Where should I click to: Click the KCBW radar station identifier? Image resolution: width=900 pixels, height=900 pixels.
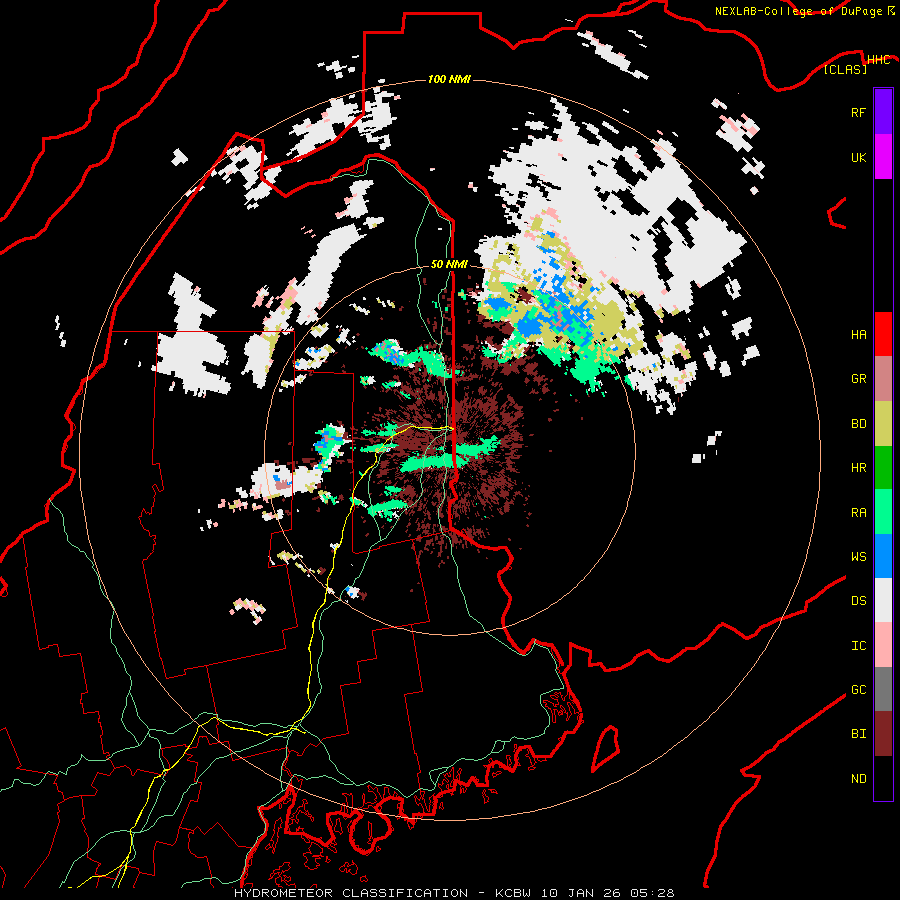(513, 893)
